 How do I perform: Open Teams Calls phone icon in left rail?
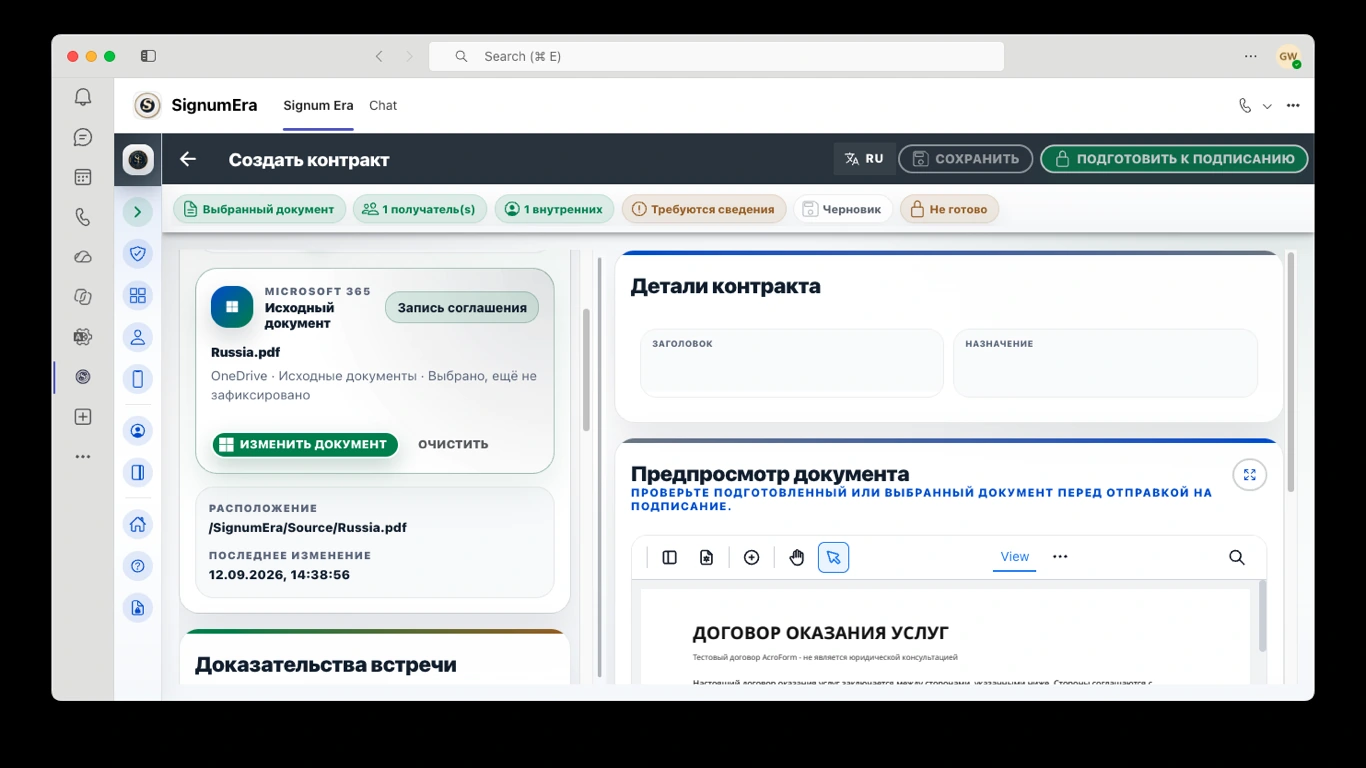pos(83,217)
